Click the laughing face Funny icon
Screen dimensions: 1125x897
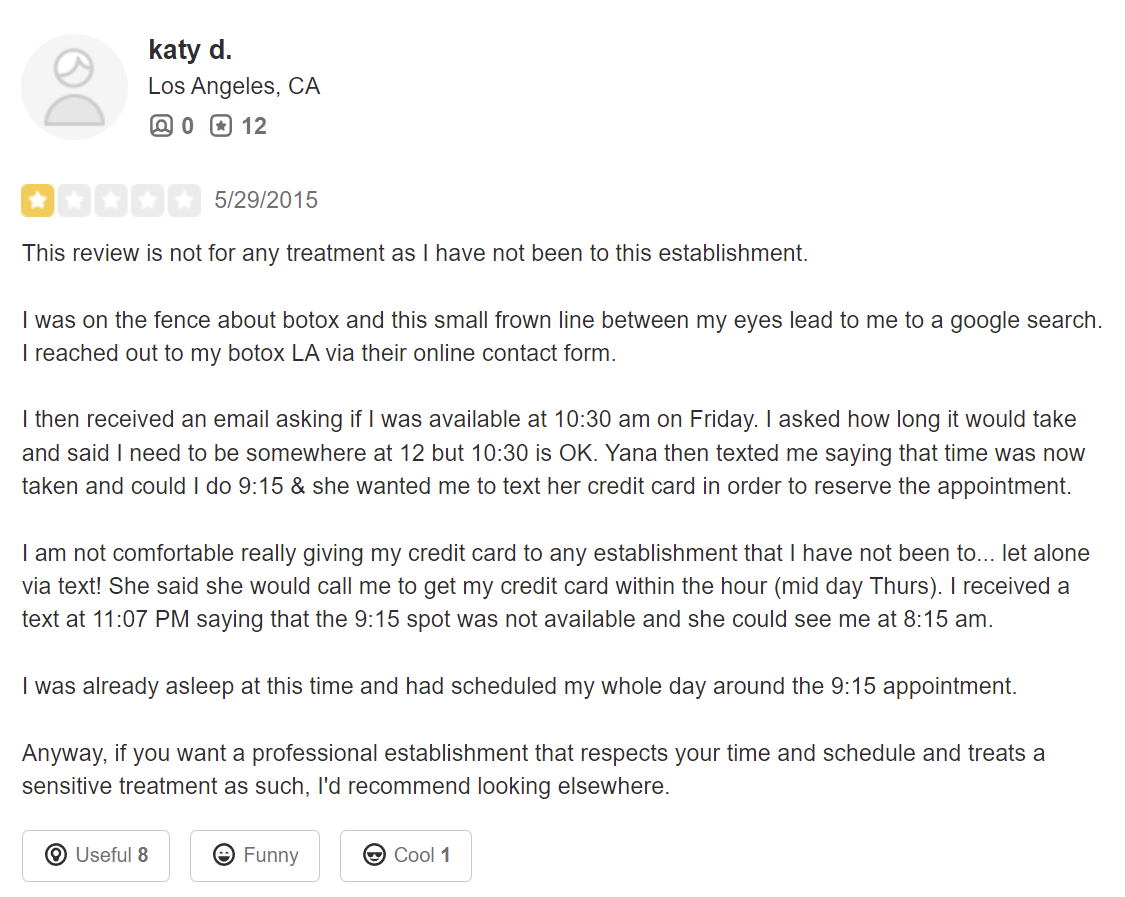[224, 855]
